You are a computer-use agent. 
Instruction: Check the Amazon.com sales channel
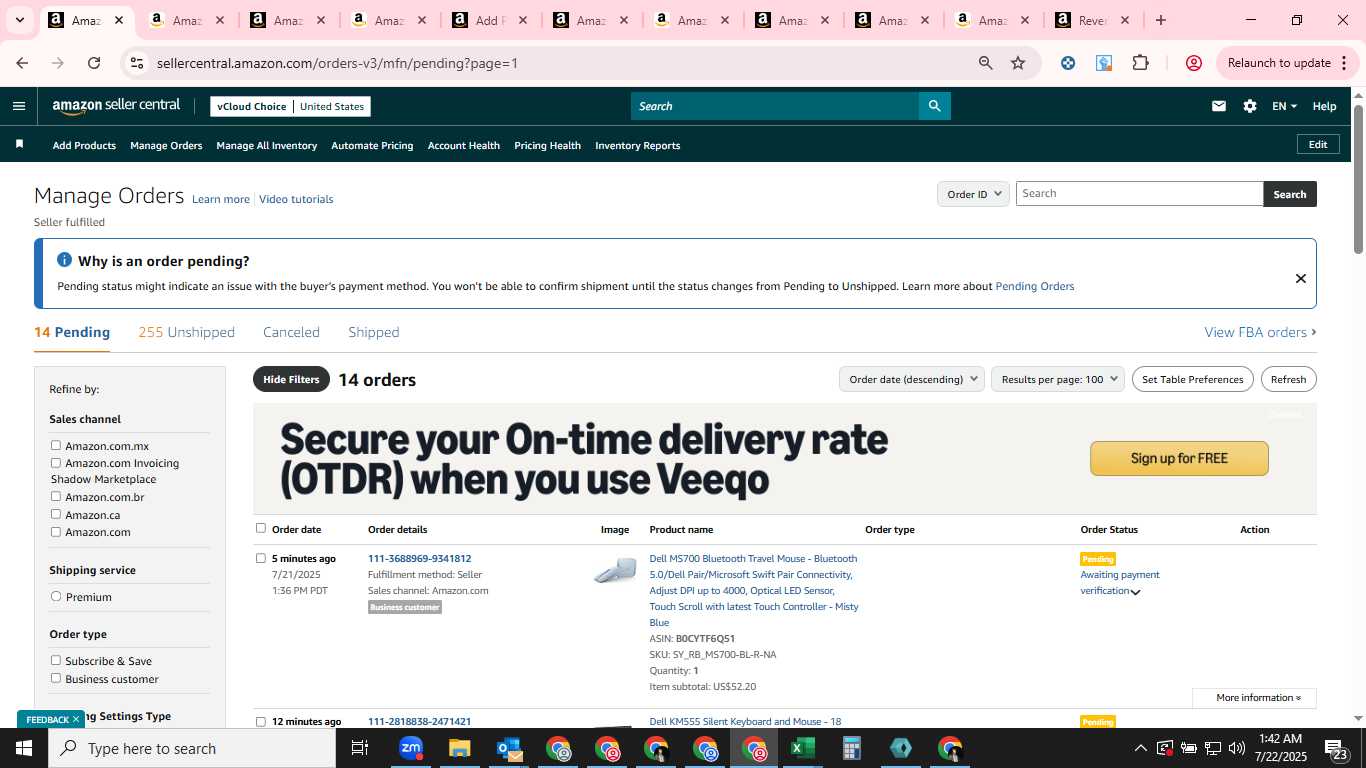(56, 532)
